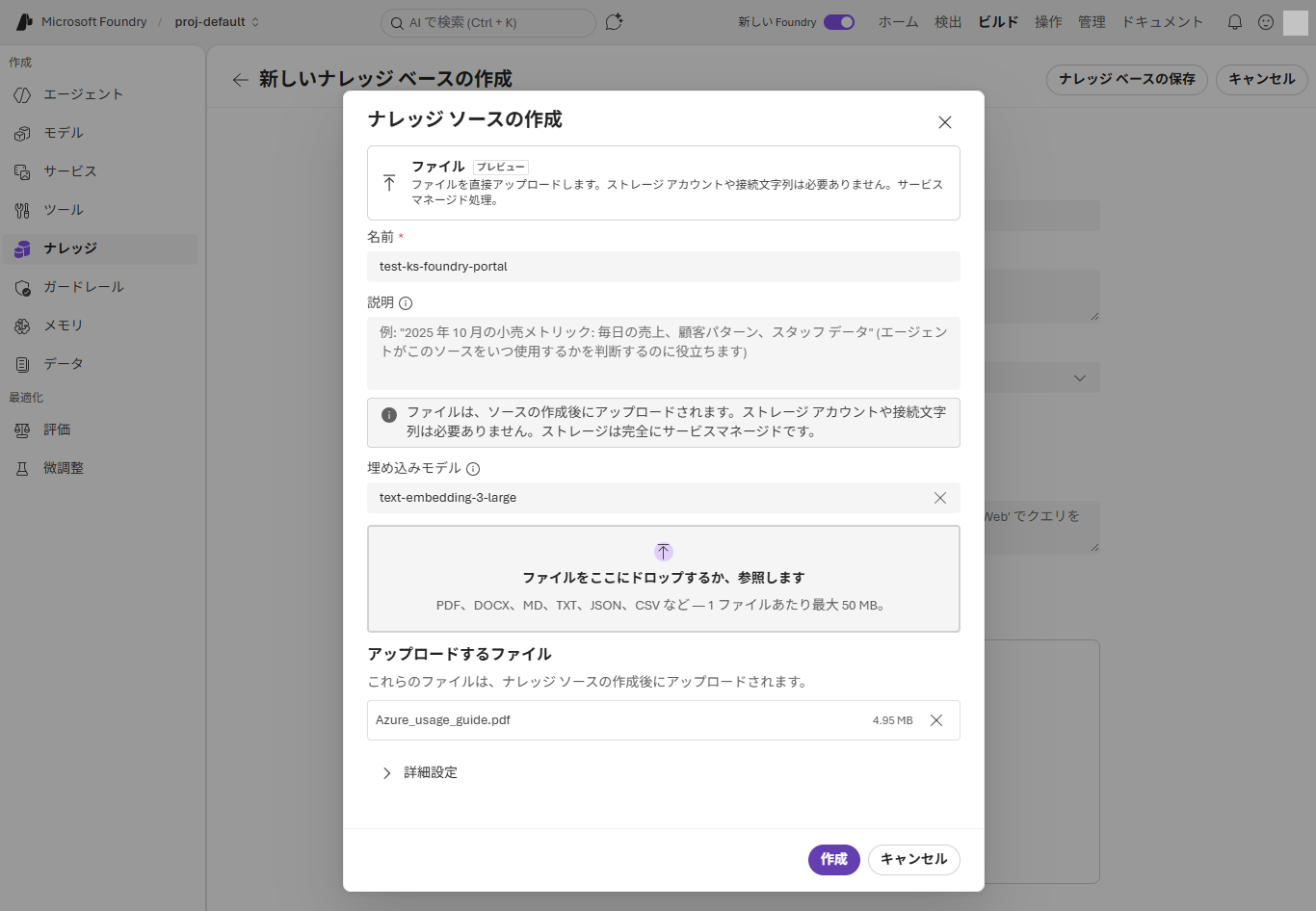Image resolution: width=1316 pixels, height=911 pixels.
Task: Click the info icon next to 埋め込みモデル
Action: coord(473,469)
